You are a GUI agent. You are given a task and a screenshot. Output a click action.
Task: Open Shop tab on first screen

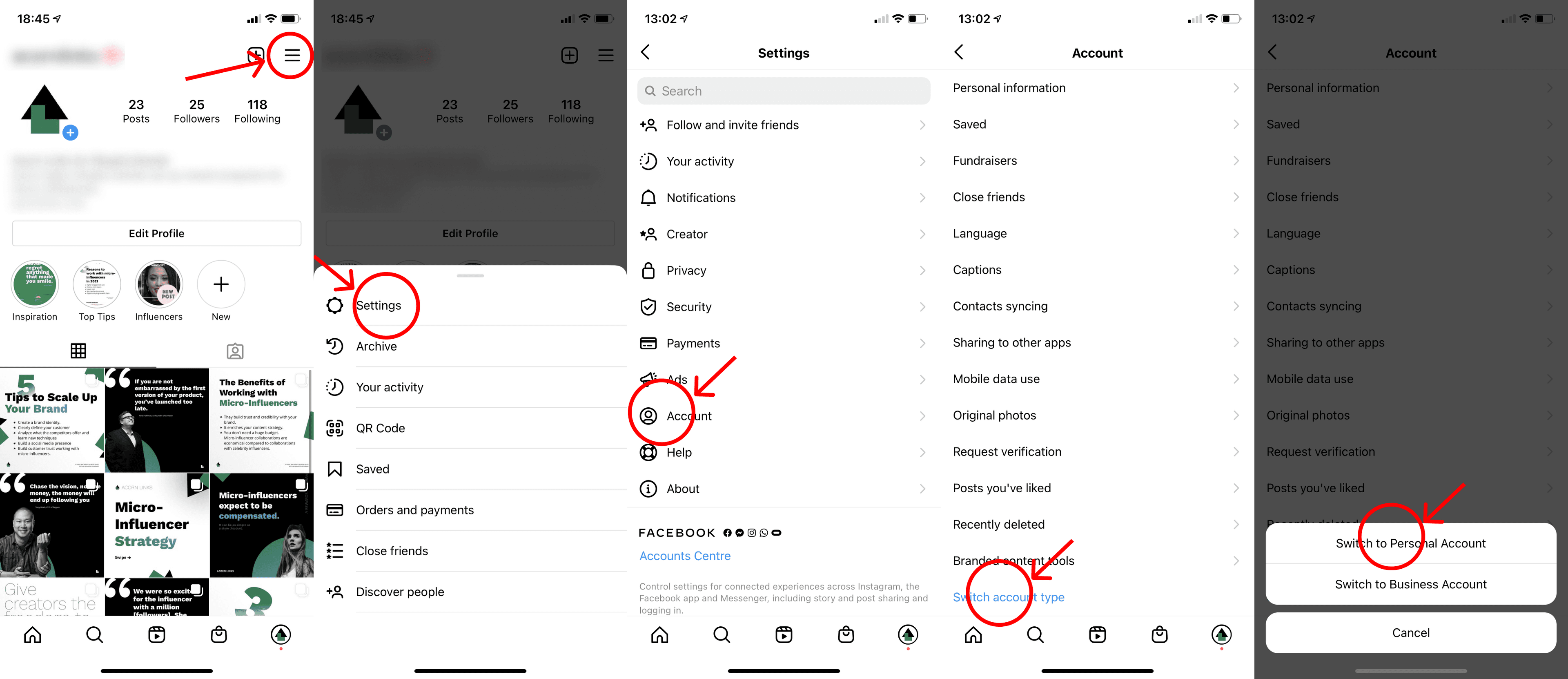click(218, 634)
